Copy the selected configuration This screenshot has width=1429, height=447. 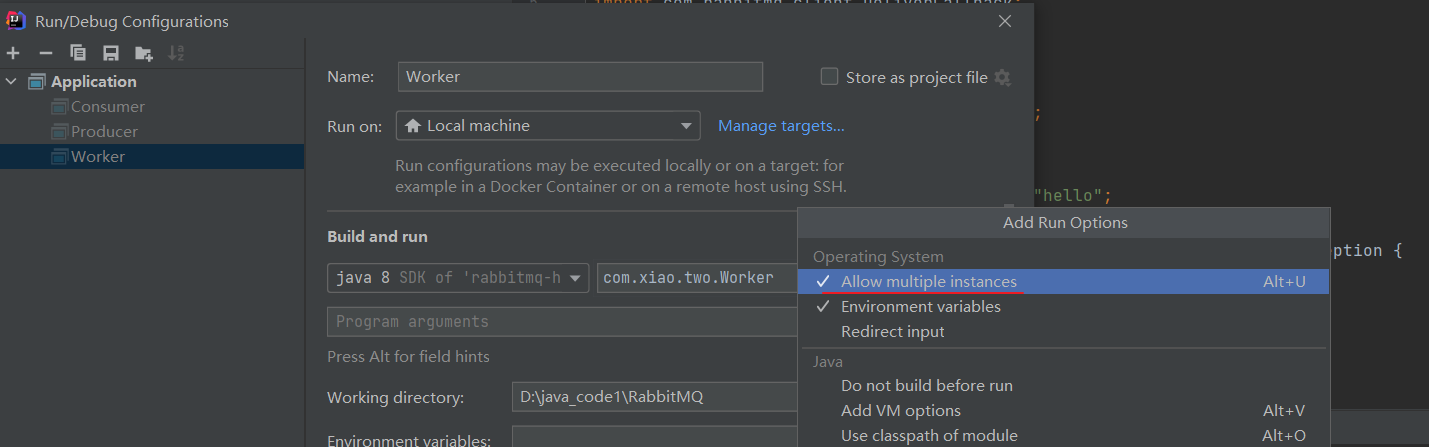click(x=78, y=53)
